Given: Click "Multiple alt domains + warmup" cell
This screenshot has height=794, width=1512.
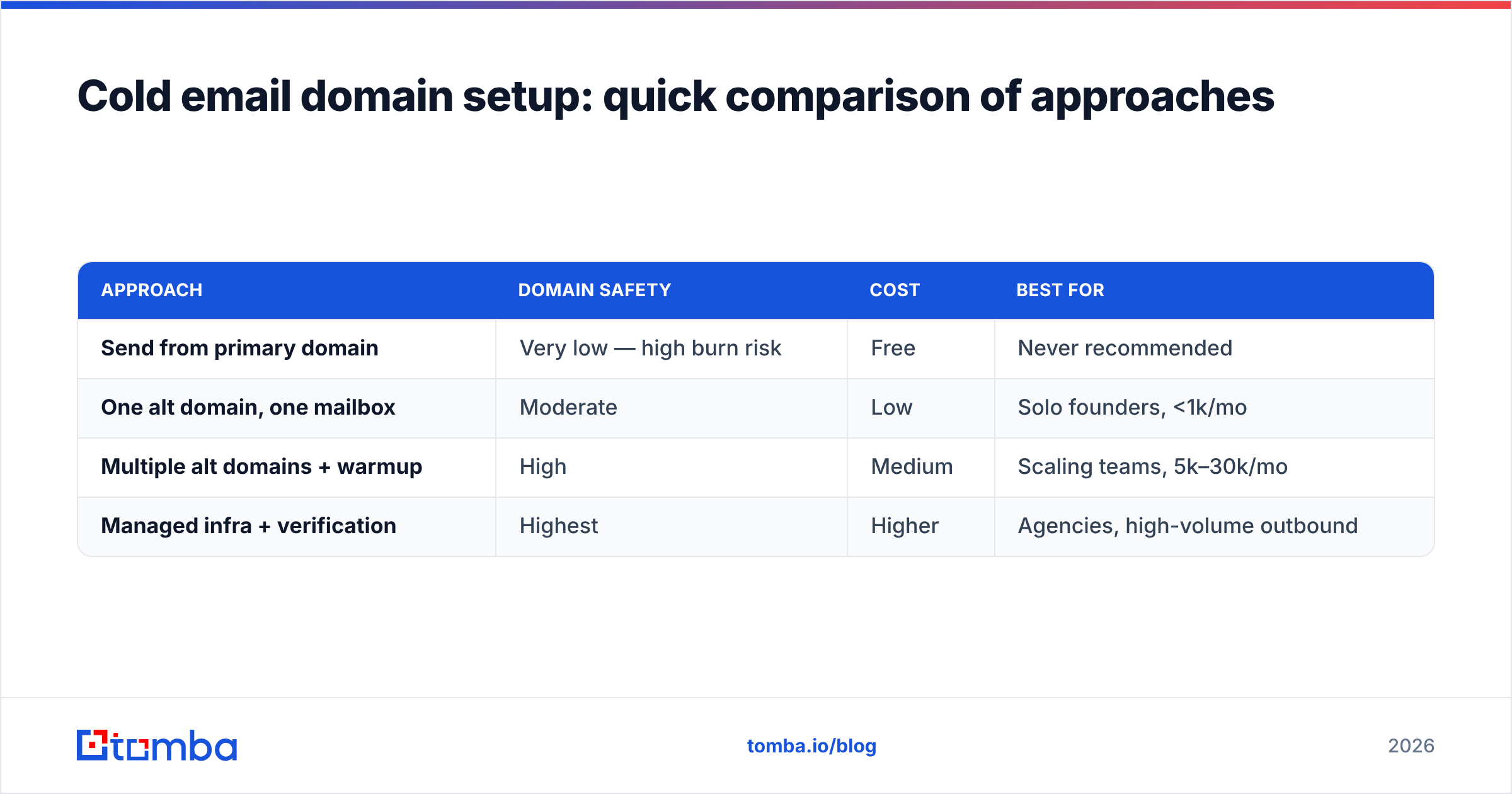Looking at the screenshot, I should pyautogui.click(x=287, y=467).
